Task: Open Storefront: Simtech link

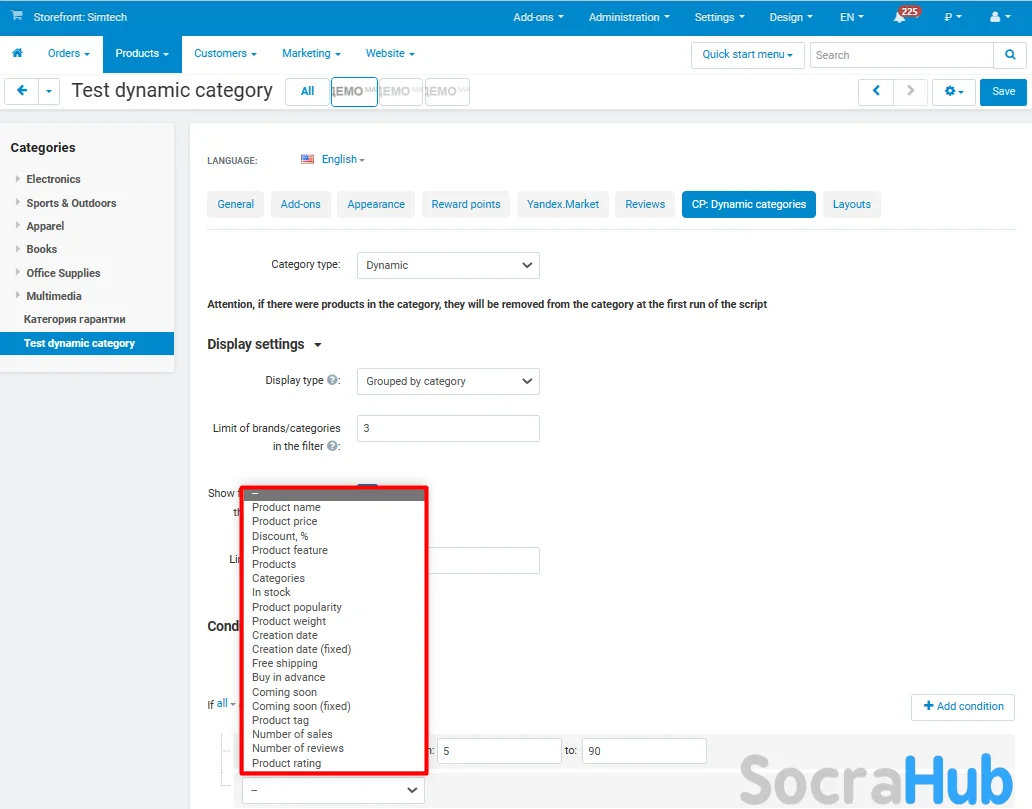Action: [x=80, y=17]
